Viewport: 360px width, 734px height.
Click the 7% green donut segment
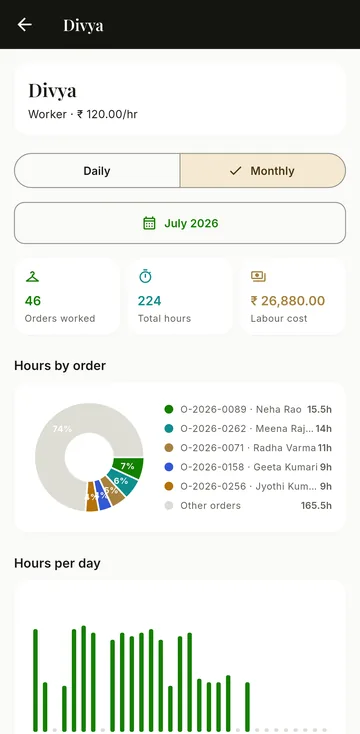click(127, 467)
